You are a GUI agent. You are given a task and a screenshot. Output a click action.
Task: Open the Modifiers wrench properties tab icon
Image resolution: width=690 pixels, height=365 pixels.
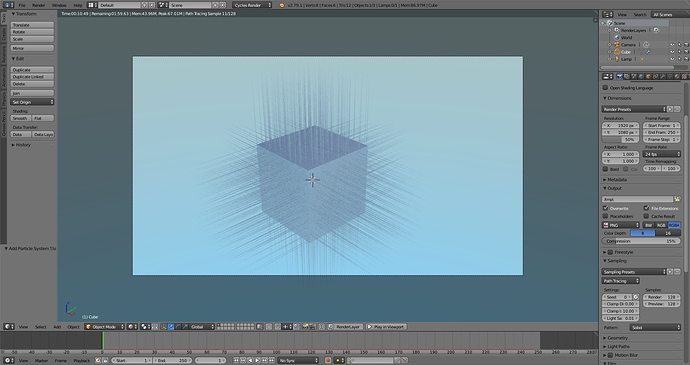click(662, 77)
